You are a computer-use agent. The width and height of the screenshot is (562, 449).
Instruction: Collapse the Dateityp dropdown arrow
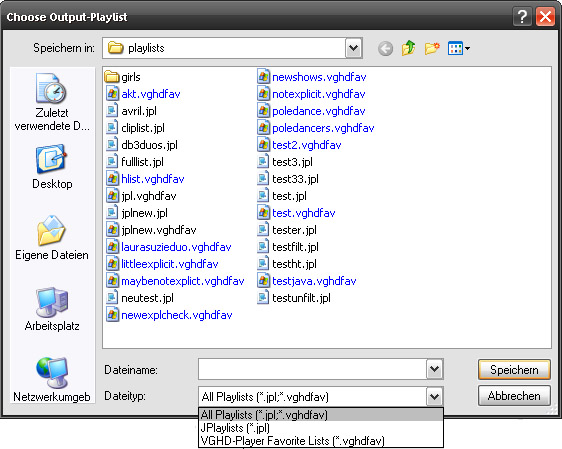(x=434, y=396)
